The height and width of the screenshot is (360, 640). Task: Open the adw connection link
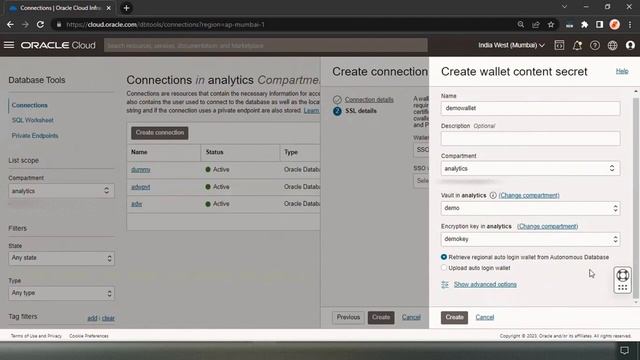click(x=136, y=204)
